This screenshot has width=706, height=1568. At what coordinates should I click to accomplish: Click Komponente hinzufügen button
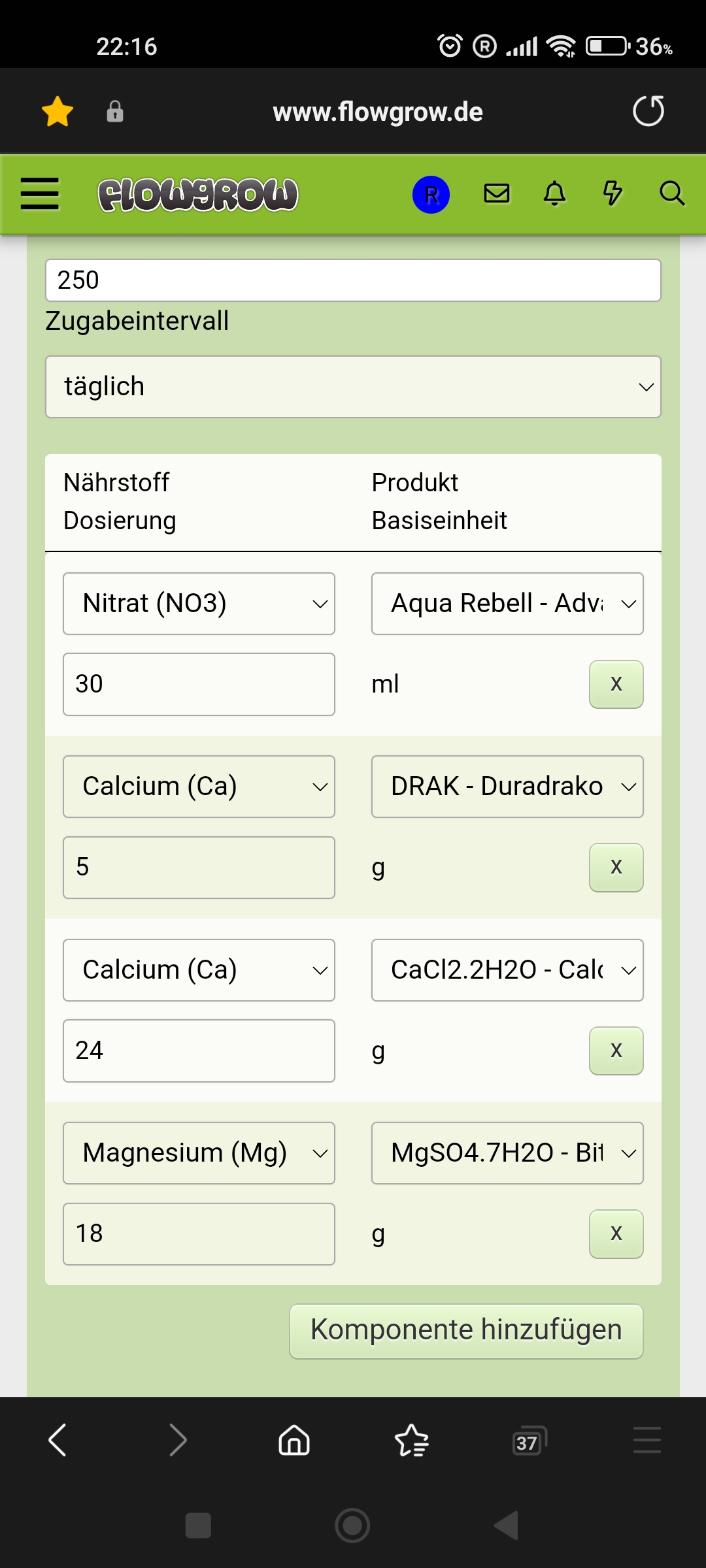point(466,1331)
